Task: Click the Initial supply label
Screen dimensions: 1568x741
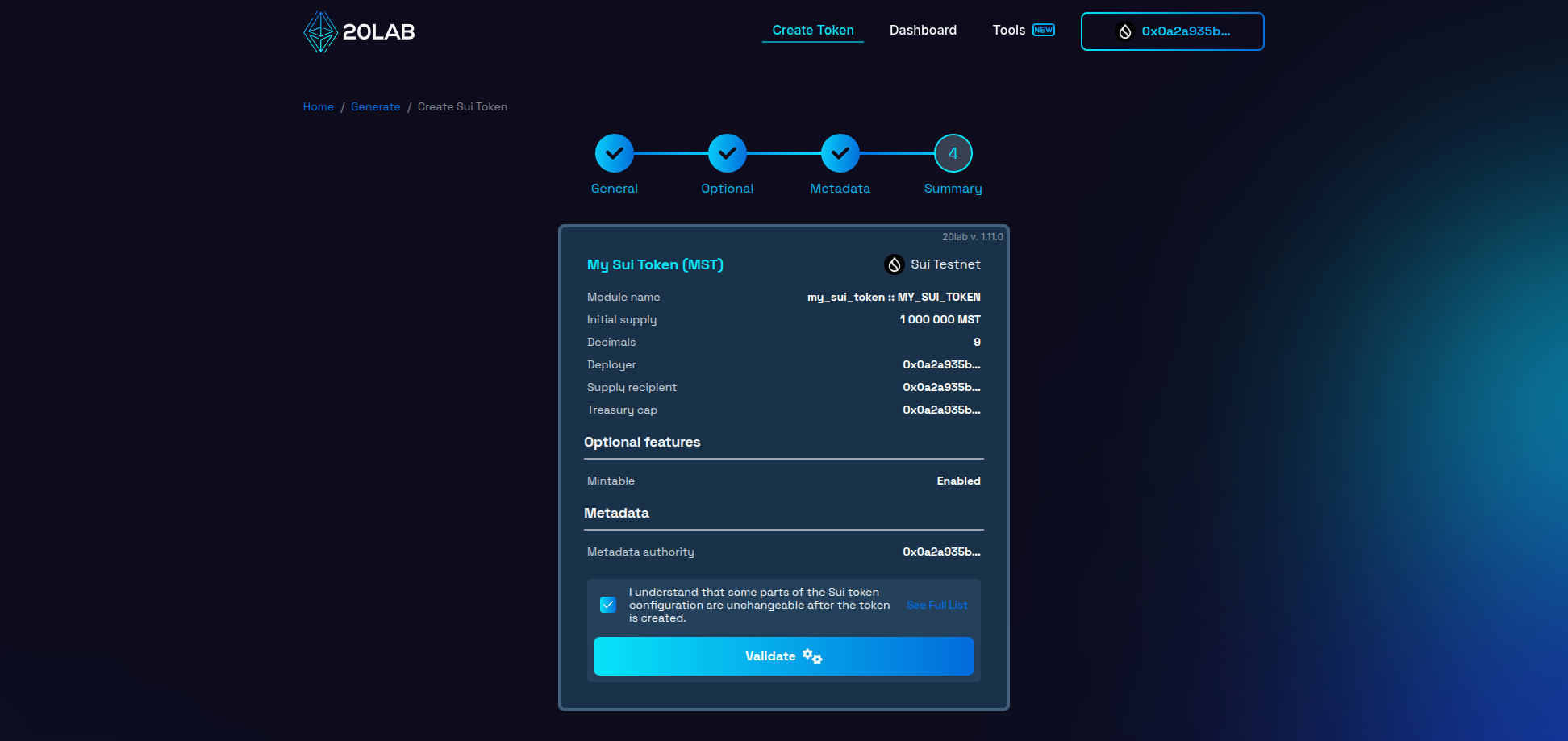Action: click(622, 319)
